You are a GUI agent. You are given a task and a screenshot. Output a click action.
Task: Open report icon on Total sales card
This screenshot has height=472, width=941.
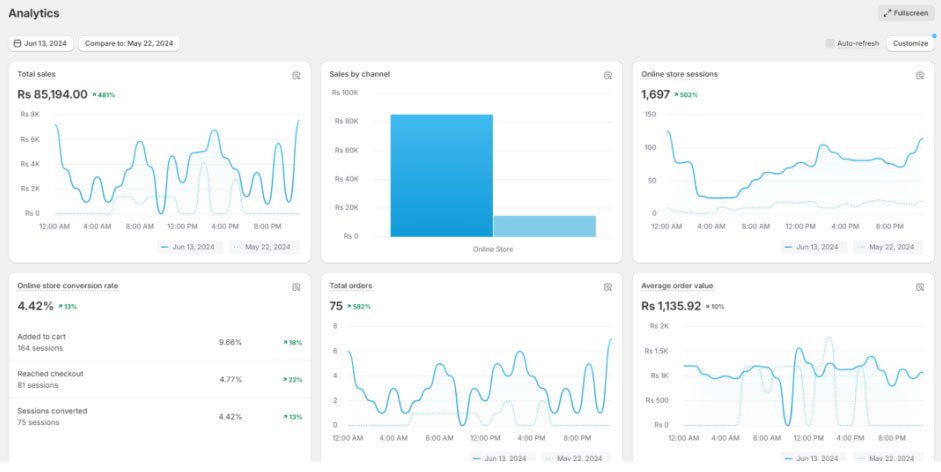coord(296,76)
